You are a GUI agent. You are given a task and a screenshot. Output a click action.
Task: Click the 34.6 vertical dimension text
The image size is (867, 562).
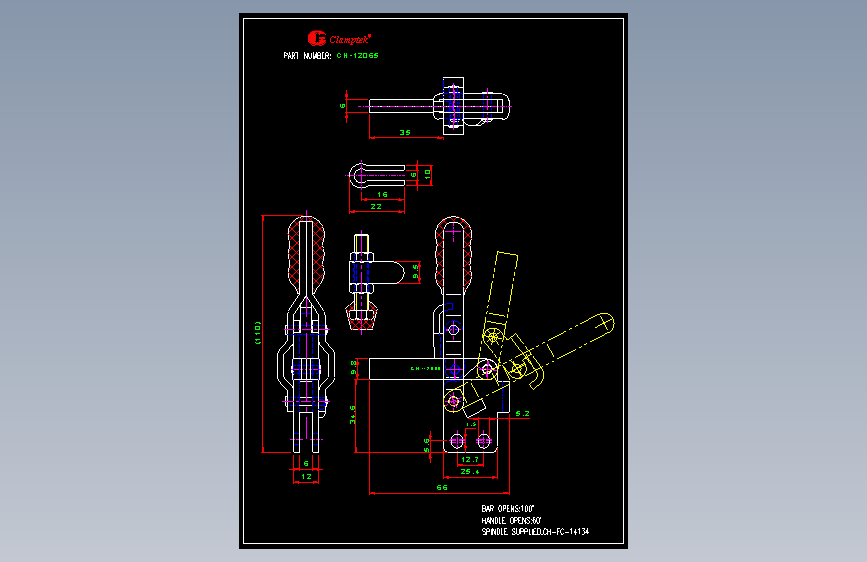(x=353, y=415)
